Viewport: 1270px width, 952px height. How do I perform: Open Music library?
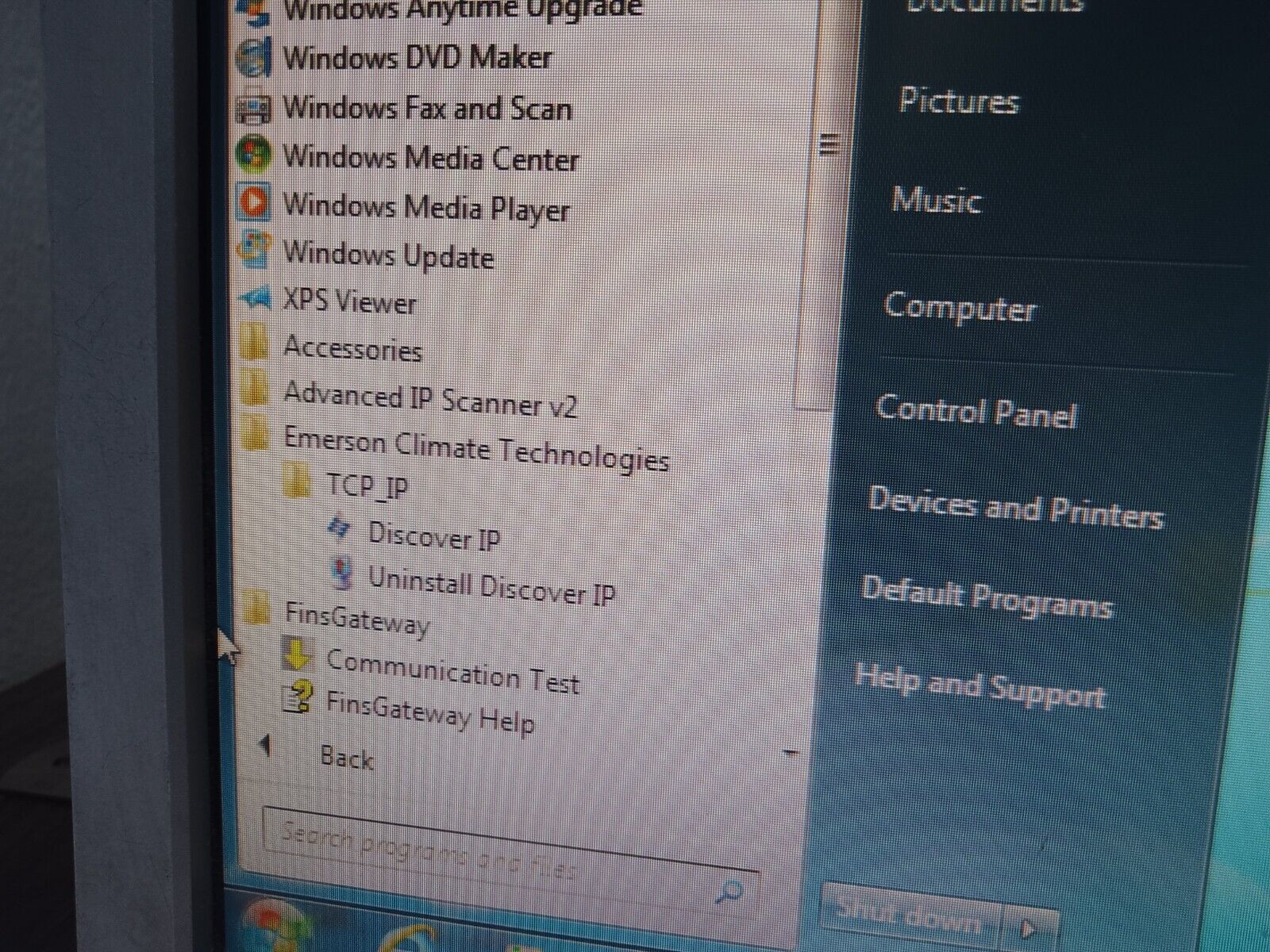[x=936, y=199]
